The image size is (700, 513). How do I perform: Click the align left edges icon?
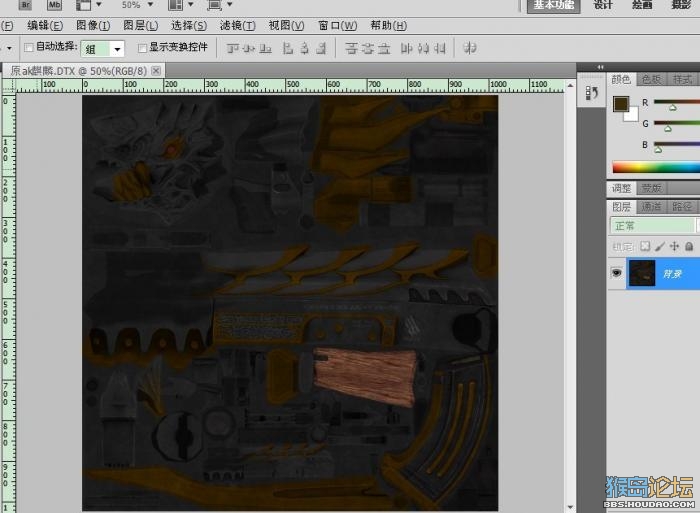[x=288, y=48]
